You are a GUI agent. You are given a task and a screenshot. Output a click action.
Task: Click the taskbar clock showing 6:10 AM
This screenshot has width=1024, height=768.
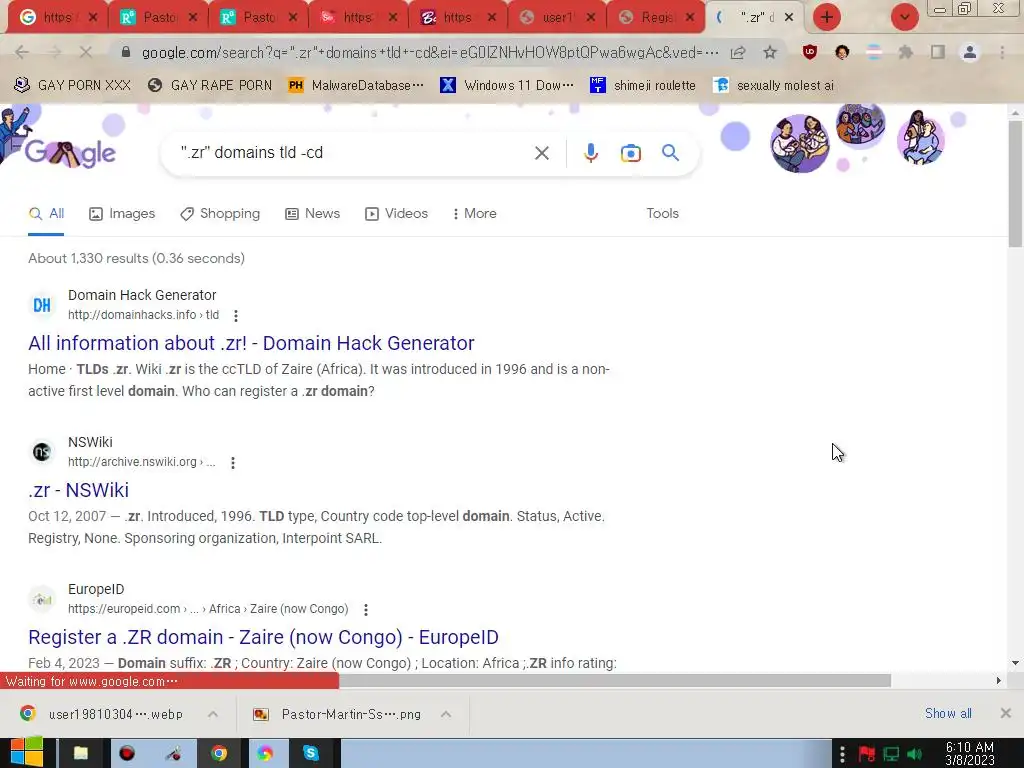coord(970,754)
